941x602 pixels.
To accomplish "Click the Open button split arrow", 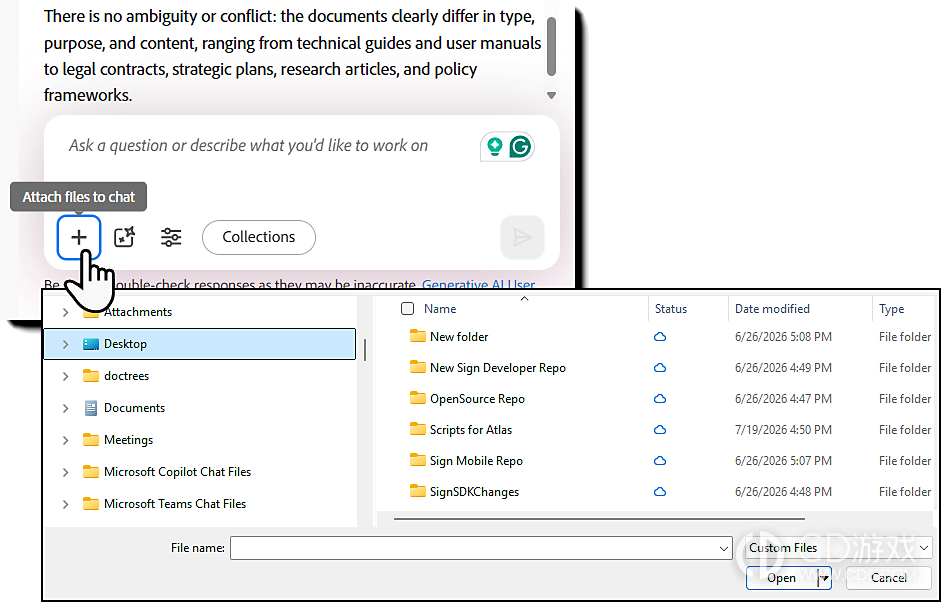I will click(x=825, y=578).
